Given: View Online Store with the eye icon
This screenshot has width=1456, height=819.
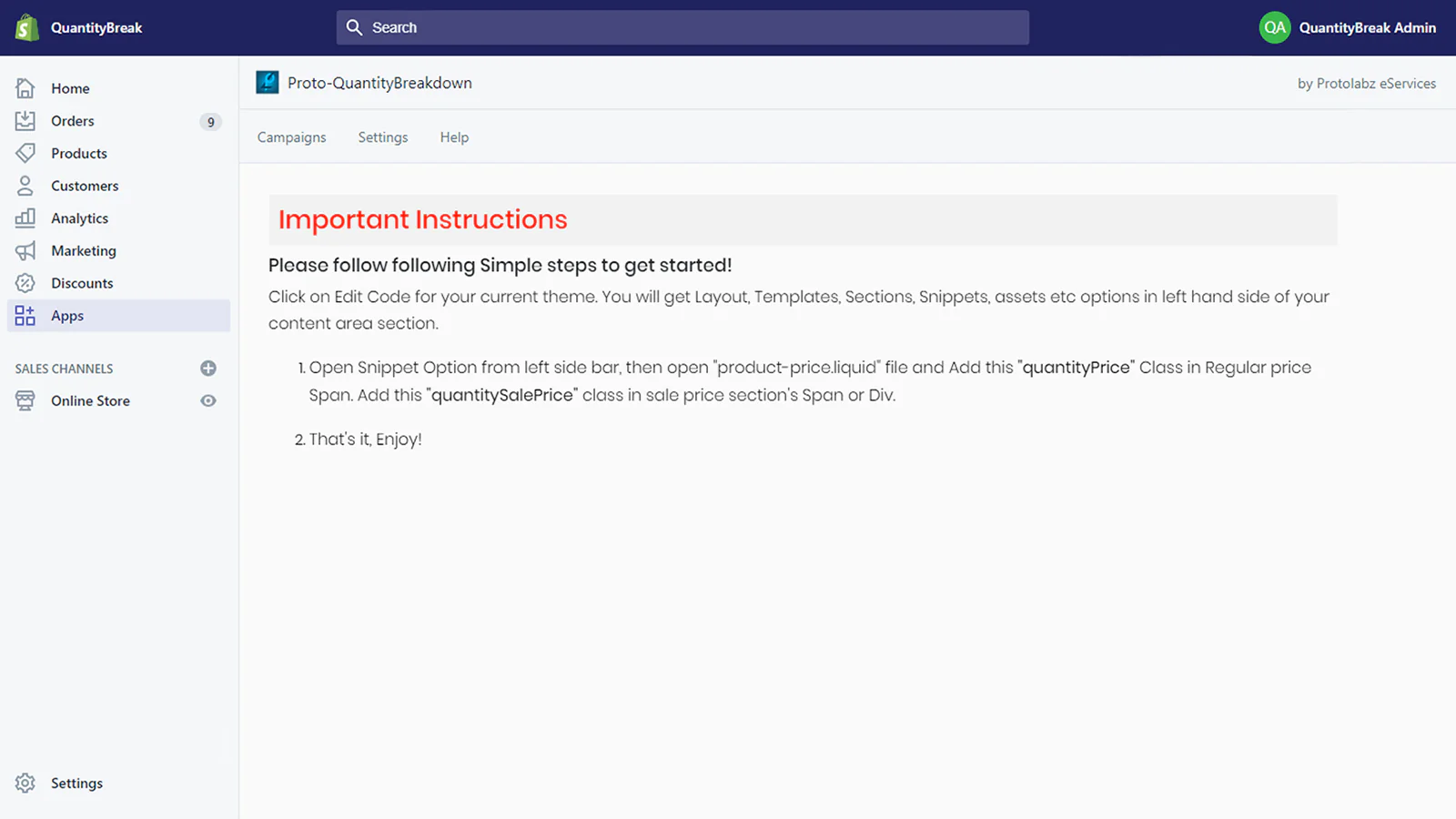Looking at the screenshot, I should click(x=208, y=400).
